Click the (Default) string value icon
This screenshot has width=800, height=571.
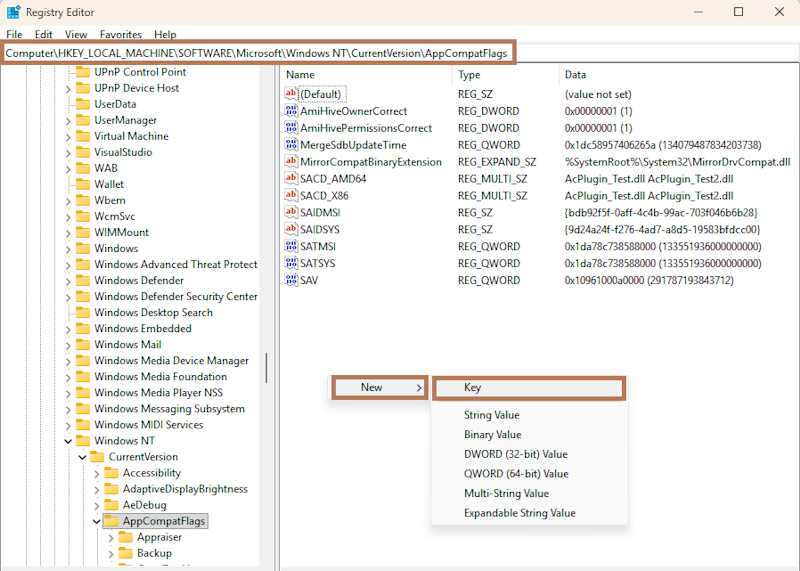point(292,94)
